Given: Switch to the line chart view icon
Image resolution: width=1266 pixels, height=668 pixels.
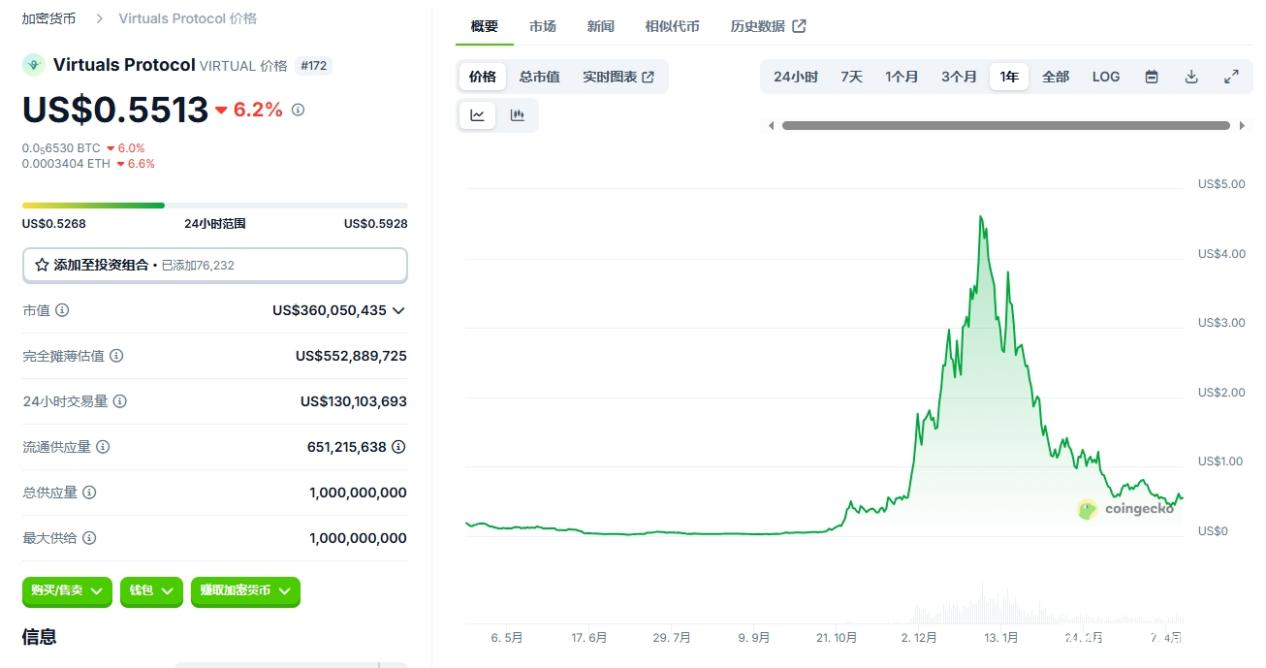Looking at the screenshot, I should pyautogui.click(x=478, y=115).
